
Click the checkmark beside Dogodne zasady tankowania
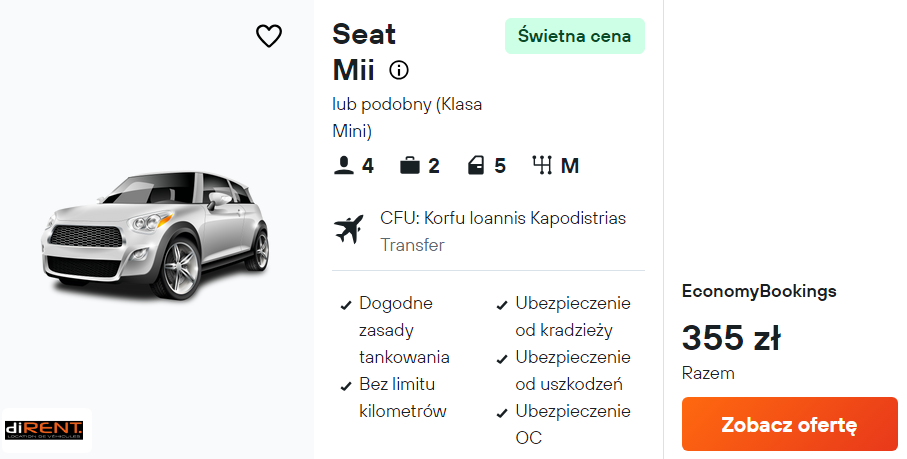346,304
